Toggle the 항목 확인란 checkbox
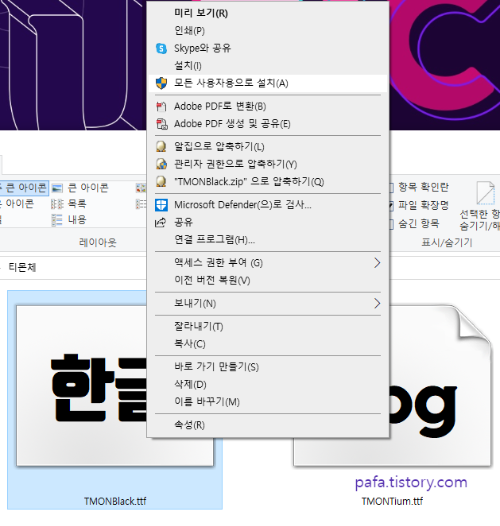Image resolution: width=500 pixels, height=526 pixels. (x=391, y=188)
